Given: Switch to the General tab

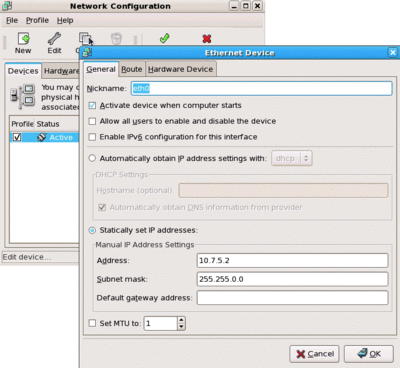Looking at the screenshot, I should (101, 69).
